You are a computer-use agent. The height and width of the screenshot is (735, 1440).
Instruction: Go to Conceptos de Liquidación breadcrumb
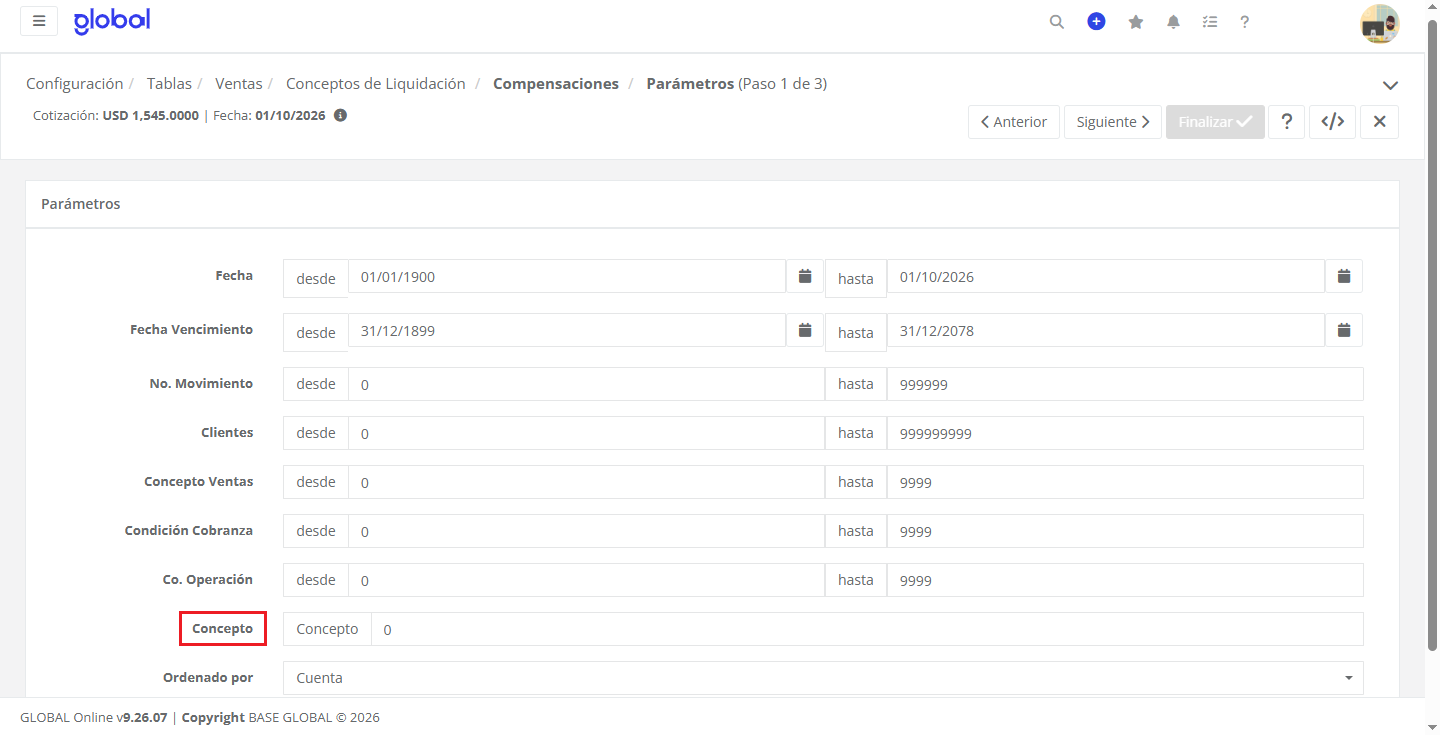(376, 84)
